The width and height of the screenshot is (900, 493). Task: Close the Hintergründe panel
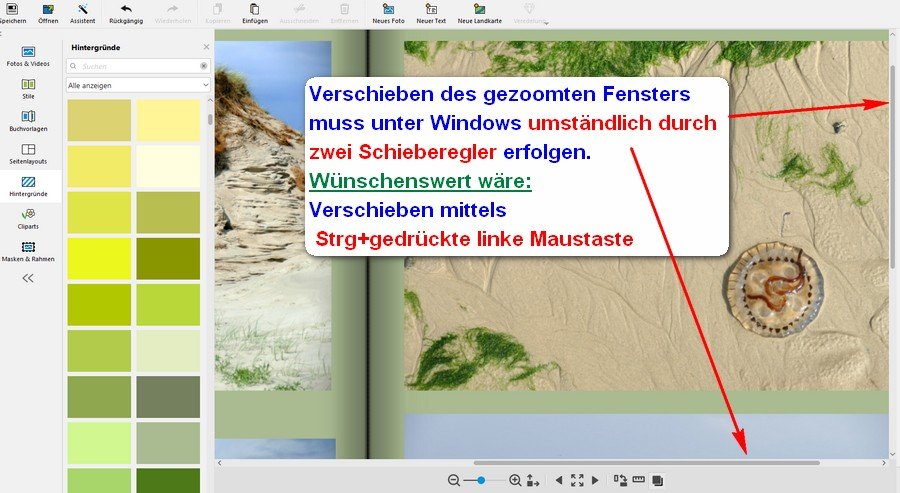(207, 47)
